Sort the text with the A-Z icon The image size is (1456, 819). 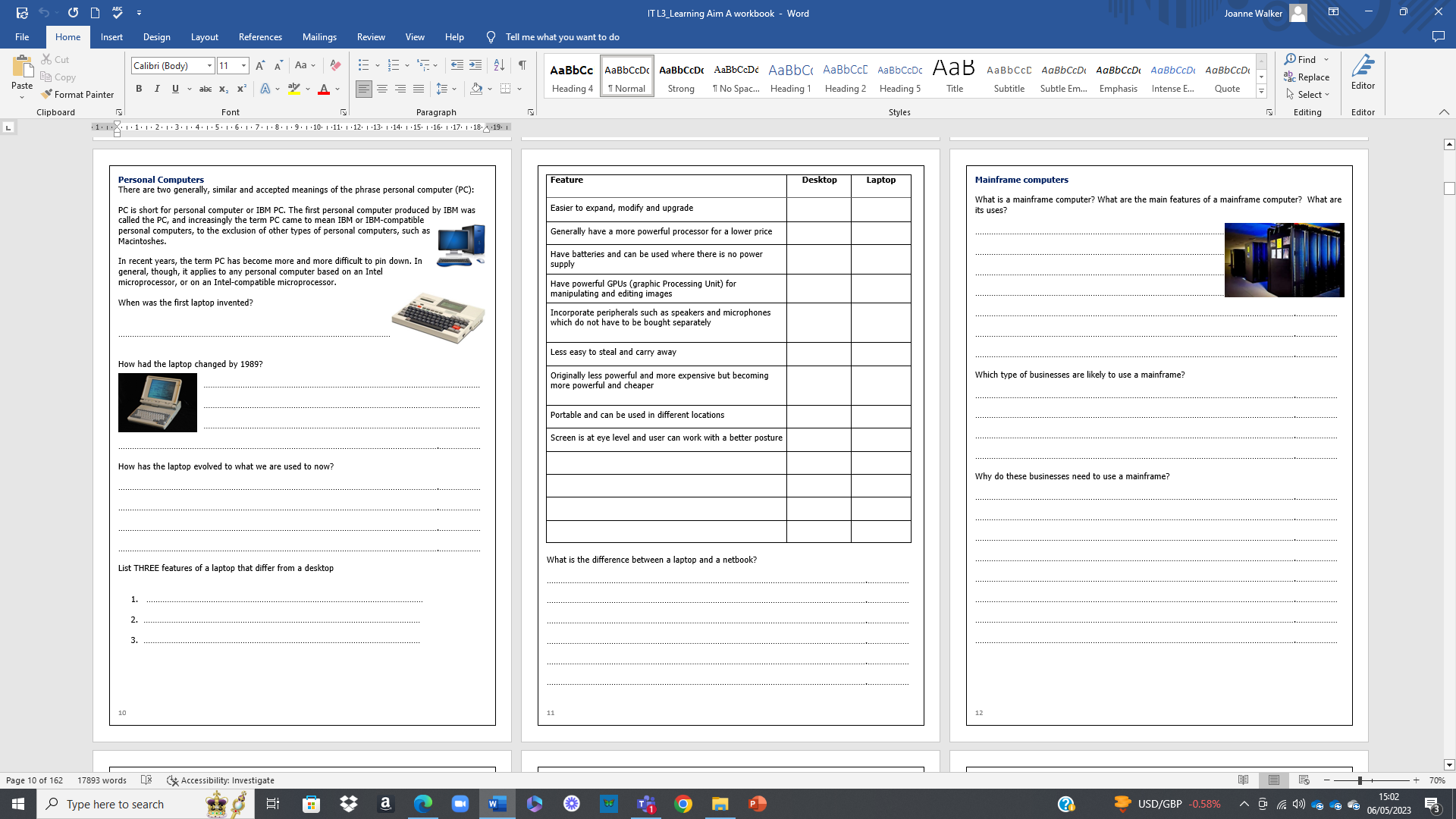pos(498,65)
